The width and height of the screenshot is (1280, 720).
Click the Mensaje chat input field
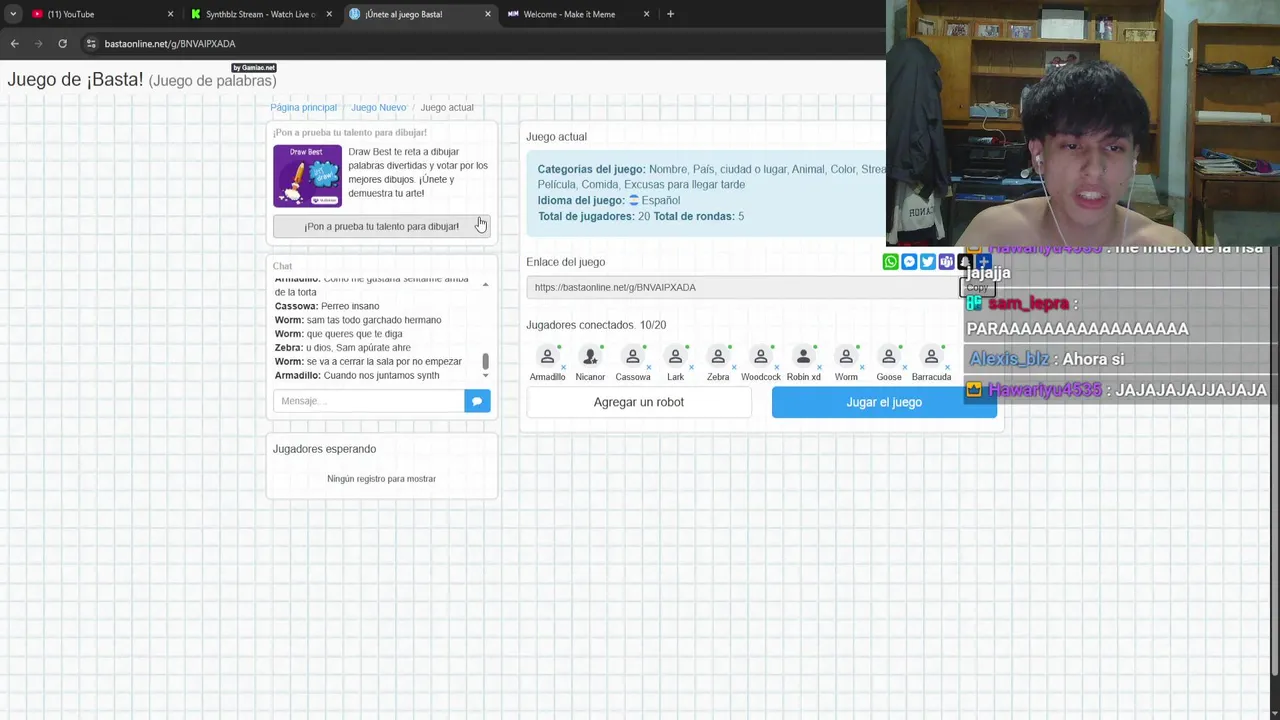pos(368,401)
